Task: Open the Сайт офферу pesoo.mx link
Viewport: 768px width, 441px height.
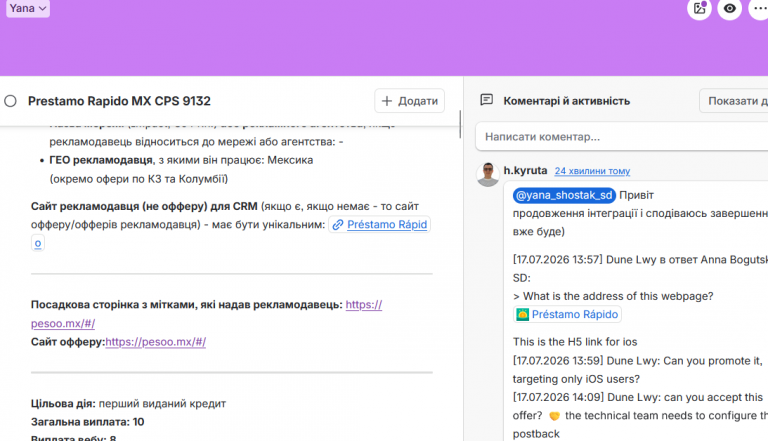Action: coord(155,342)
